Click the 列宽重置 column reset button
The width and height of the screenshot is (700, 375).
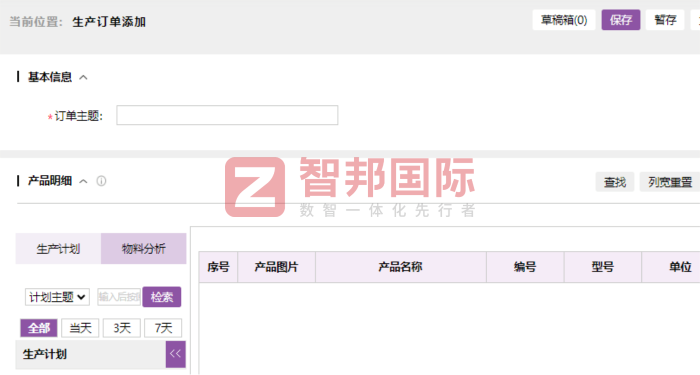tap(670, 182)
